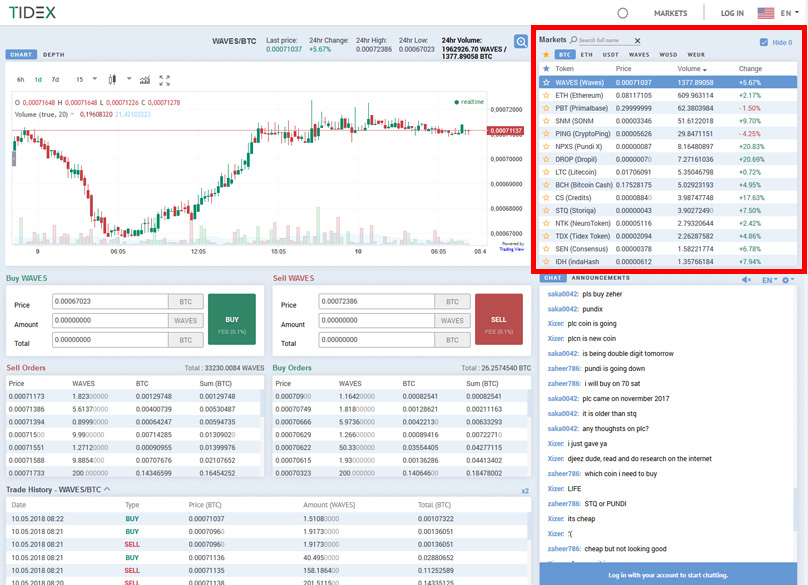The width and height of the screenshot is (808, 585).
Task: Switch to the DEPTH tab
Action: (54, 55)
